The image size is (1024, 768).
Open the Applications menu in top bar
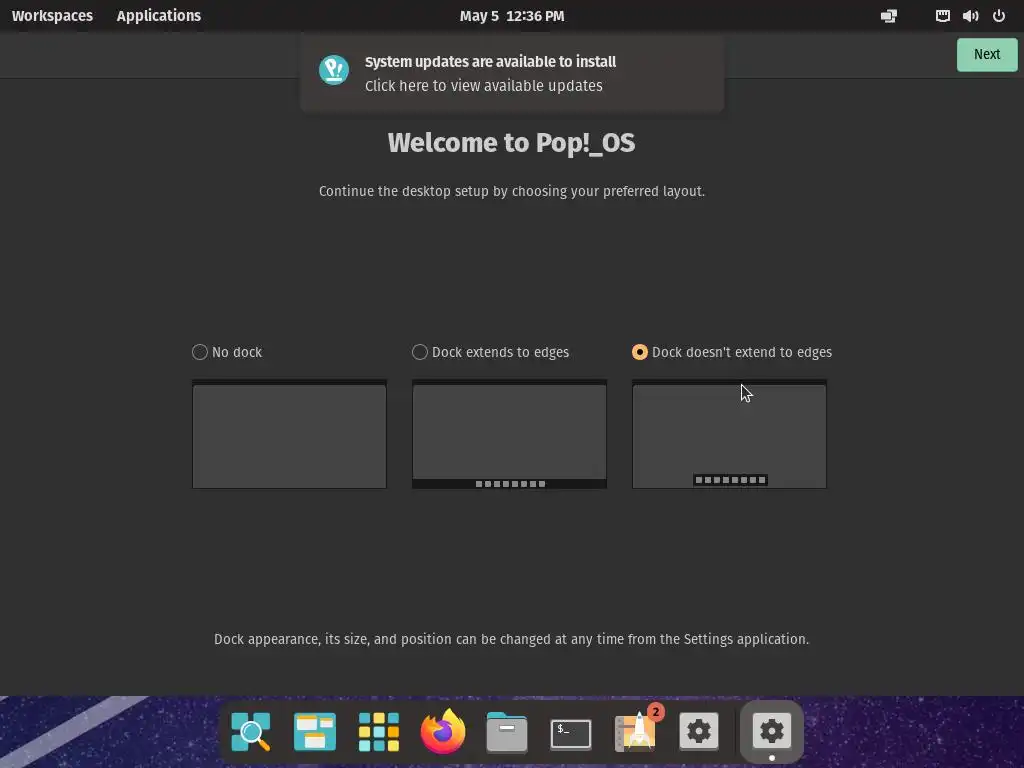tap(159, 16)
